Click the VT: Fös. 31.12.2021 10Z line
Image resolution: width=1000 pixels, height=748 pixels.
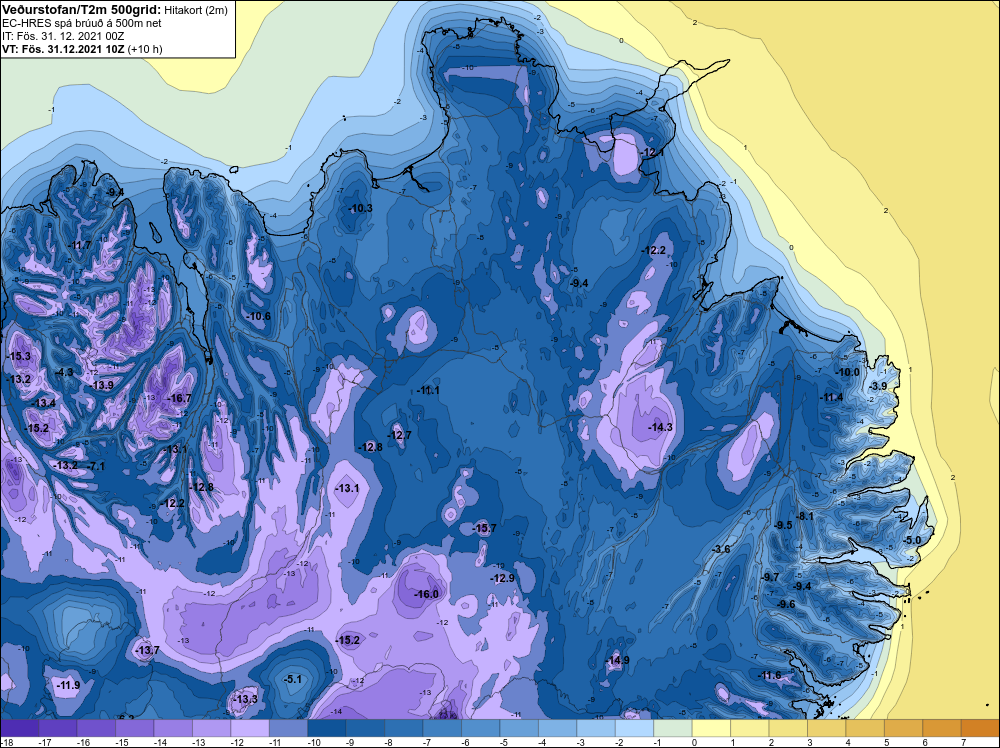click(x=64, y=49)
